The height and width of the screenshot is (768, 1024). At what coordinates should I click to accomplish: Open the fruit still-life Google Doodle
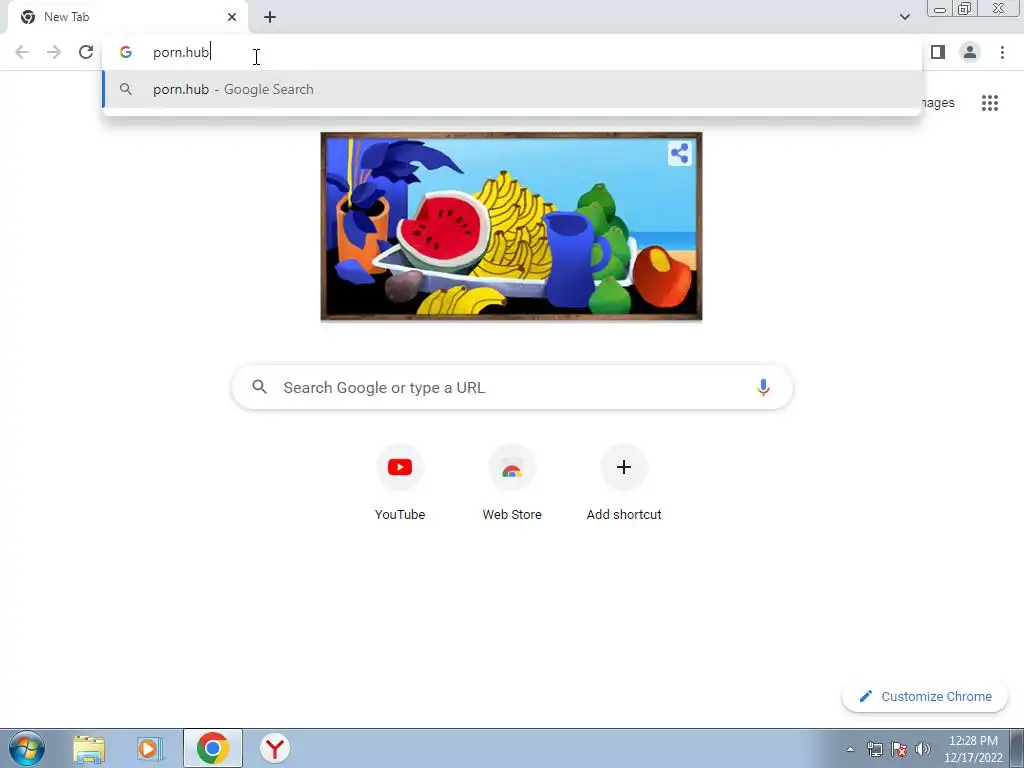tap(511, 226)
